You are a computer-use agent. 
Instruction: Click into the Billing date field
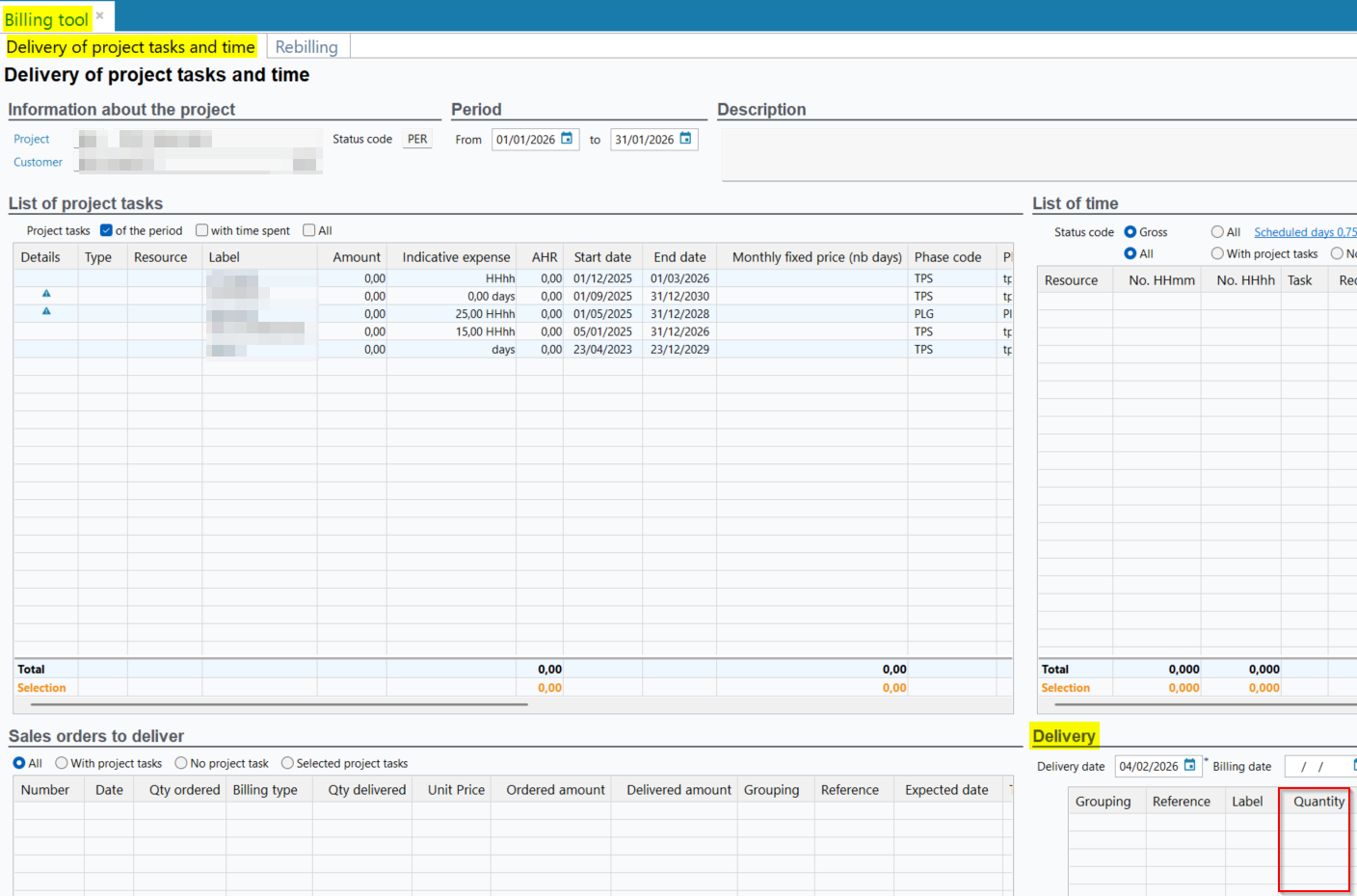tap(1317, 767)
